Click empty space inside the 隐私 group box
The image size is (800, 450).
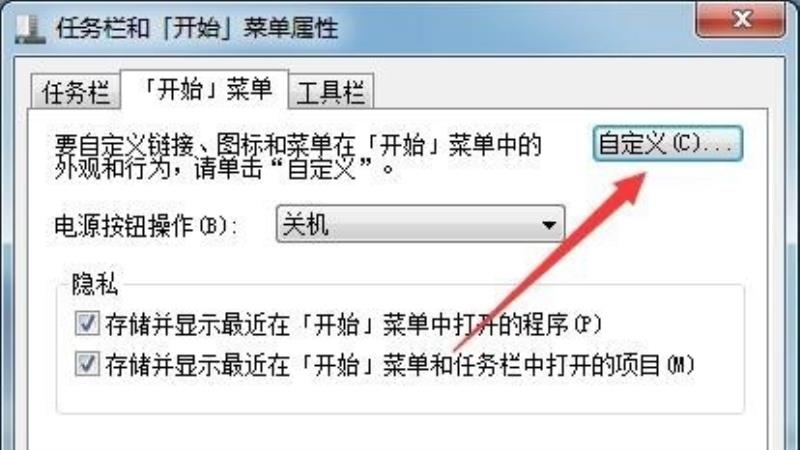pyautogui.click(x=400, y=395)
